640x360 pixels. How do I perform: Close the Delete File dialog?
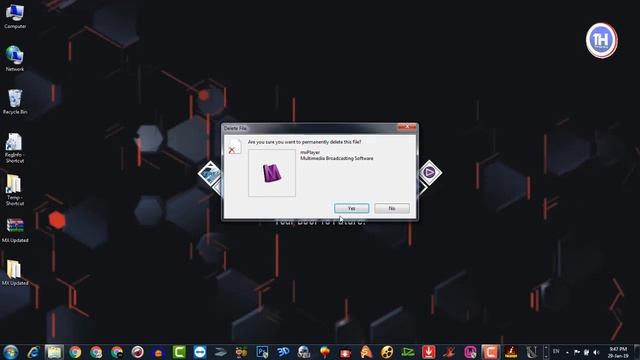pos(407,127)
